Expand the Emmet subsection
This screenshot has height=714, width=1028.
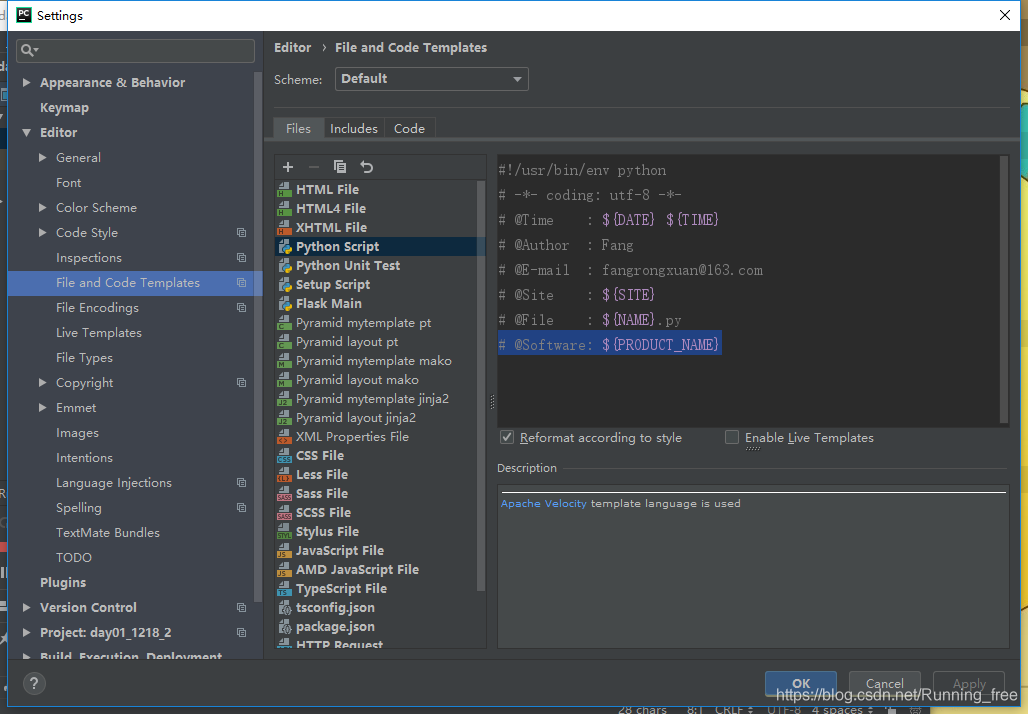pyautogui.click(x=43, y=407)
